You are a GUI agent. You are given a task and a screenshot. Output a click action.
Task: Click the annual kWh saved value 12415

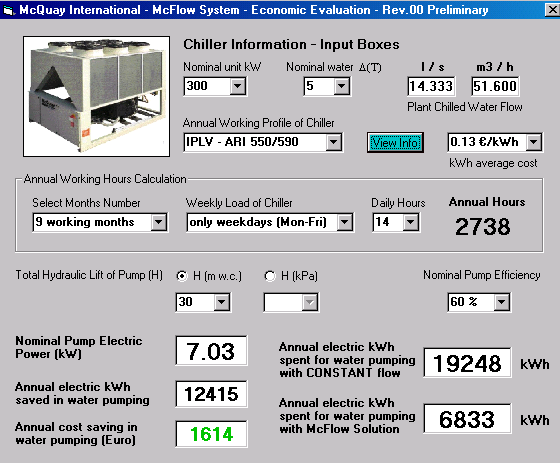click(x=211, y=394)
